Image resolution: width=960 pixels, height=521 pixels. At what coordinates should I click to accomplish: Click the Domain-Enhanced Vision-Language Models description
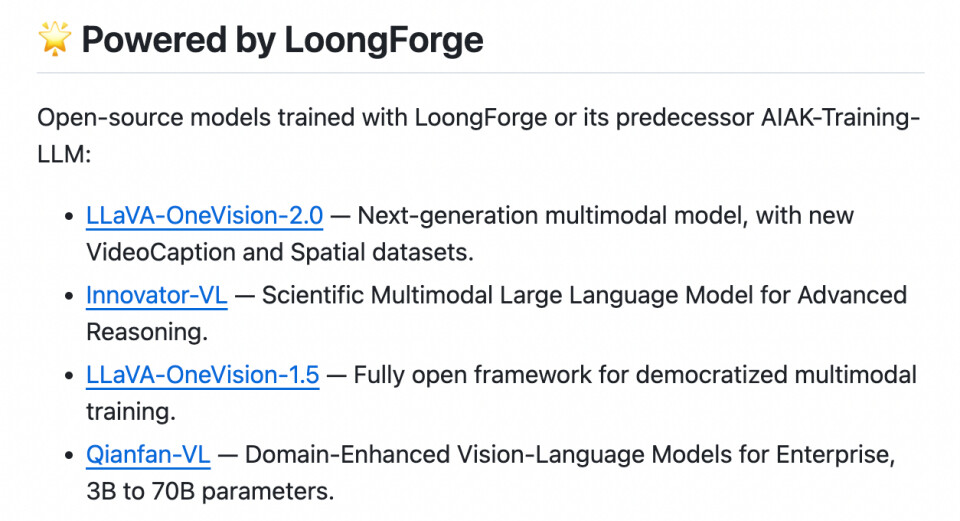(x=570, y=454)
